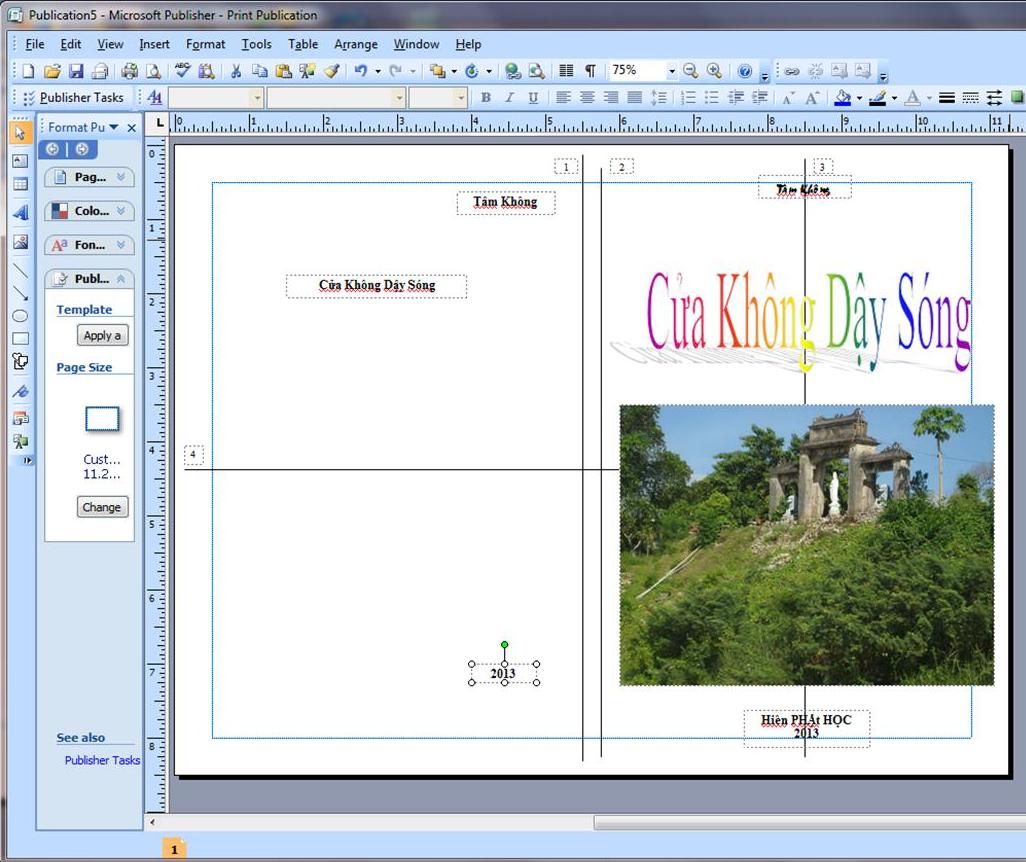The width and height of the screenshot is (1026, 862).
Task: Align text right
Action: (610, 98)
